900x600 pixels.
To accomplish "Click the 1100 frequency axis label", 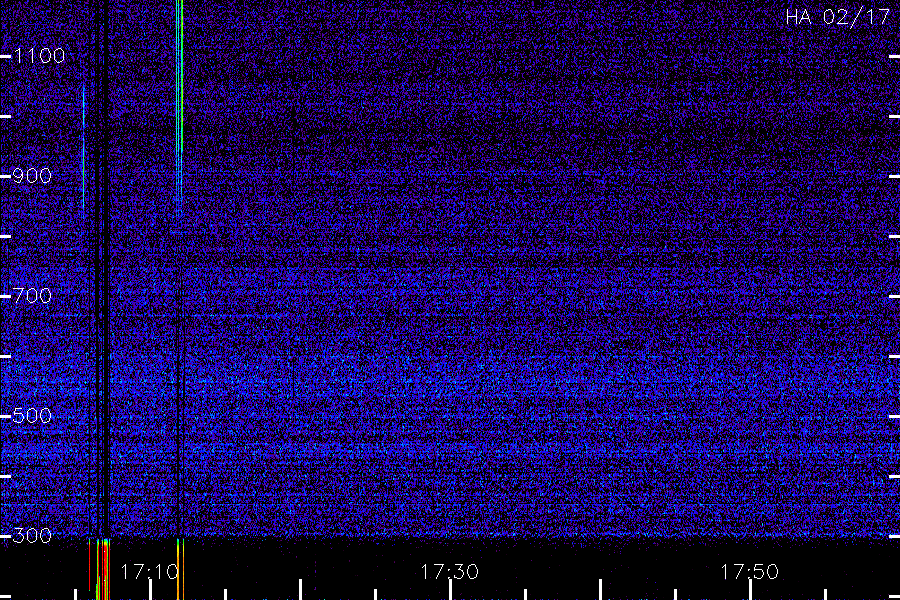I will pyautogui.click(x=39, y=56).
